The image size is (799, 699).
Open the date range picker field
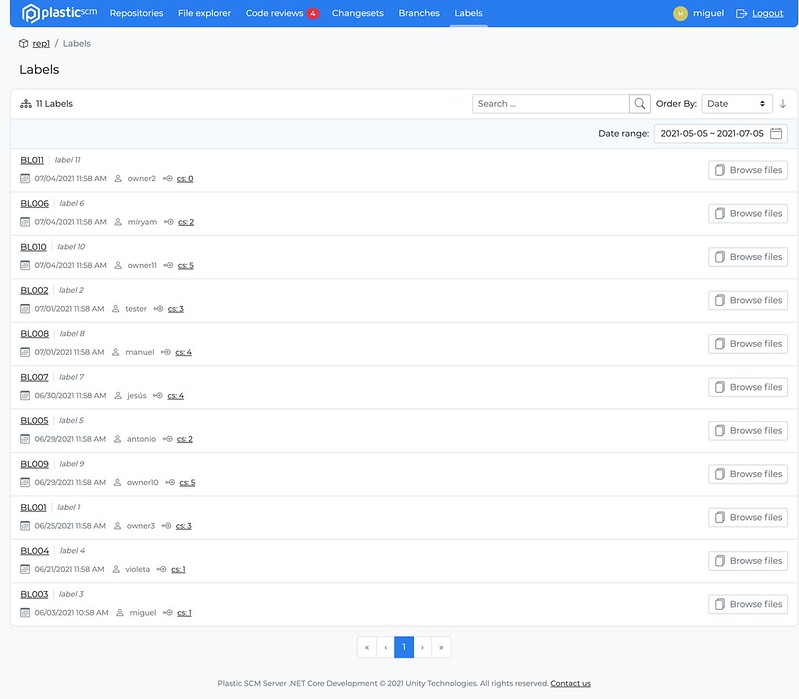tap(721, 133)
